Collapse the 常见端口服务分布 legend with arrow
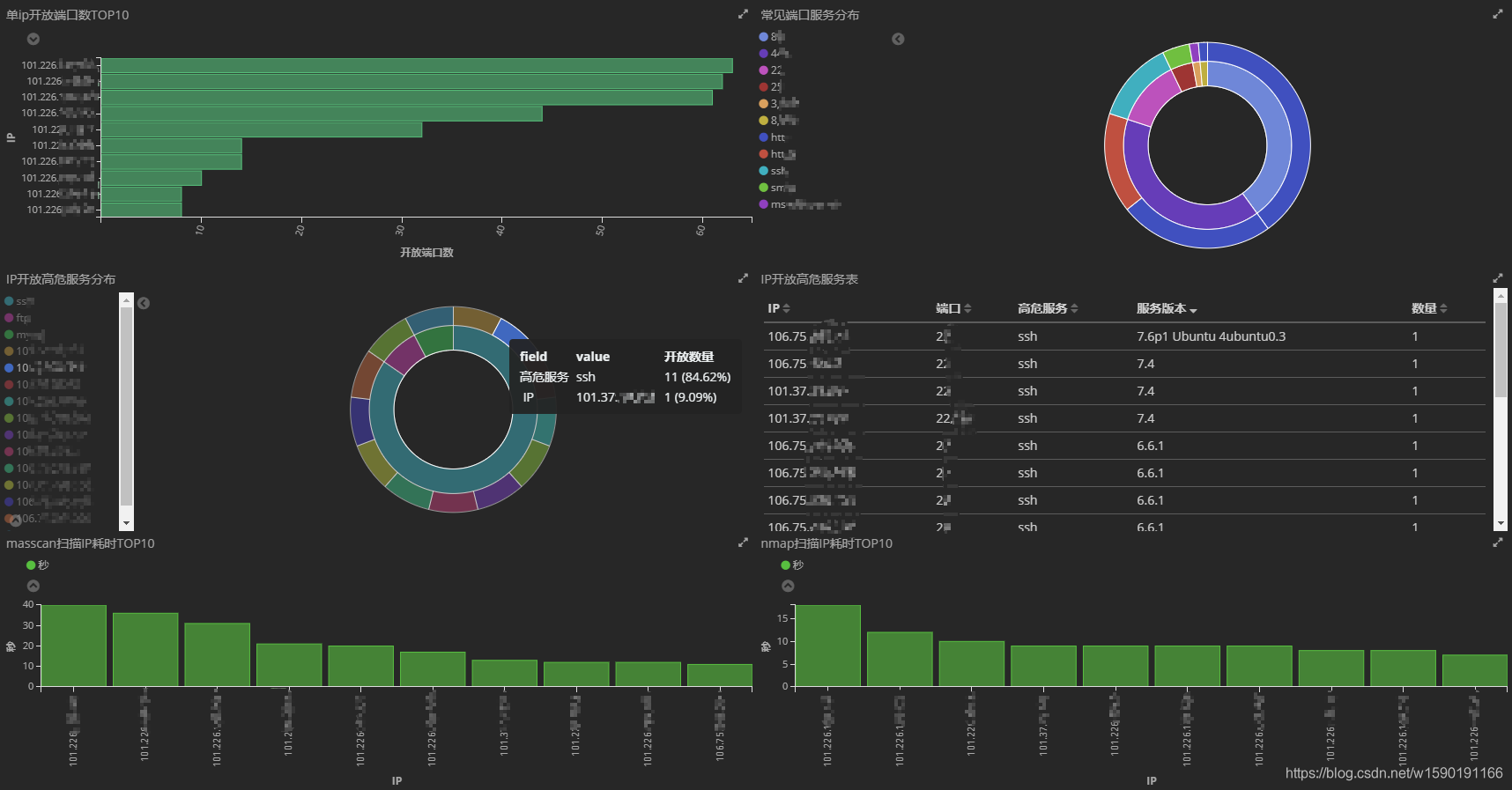Image resolution: width=1512 pixels, height=790 pixels. [898, 39]
